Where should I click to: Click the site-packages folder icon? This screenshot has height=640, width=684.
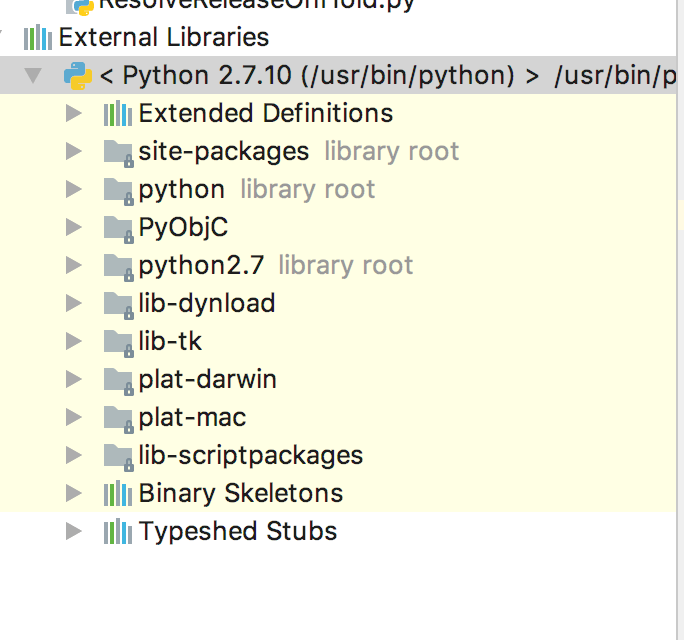tap(118, 152)
